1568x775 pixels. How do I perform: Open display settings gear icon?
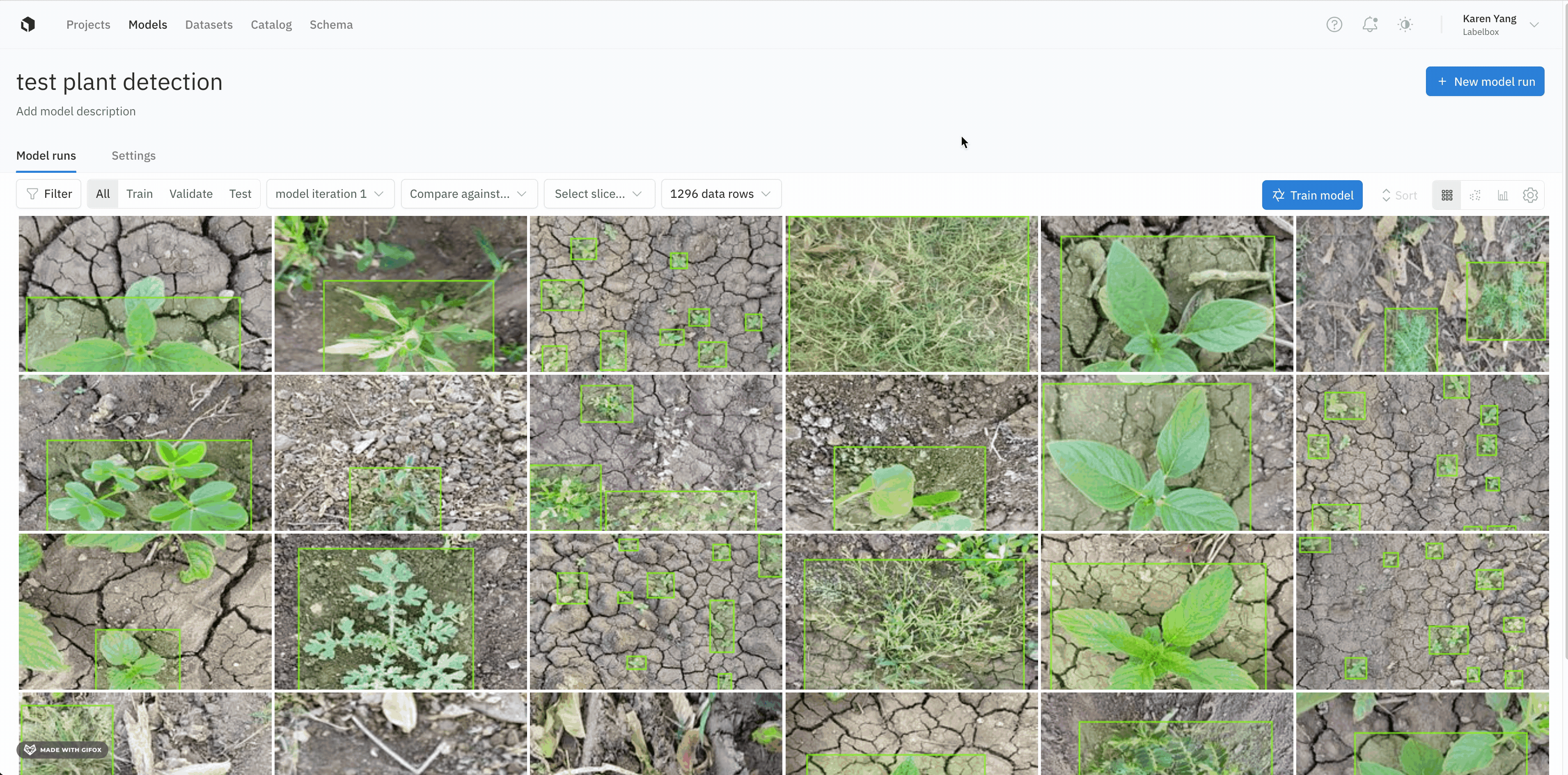click(1530, 195)
